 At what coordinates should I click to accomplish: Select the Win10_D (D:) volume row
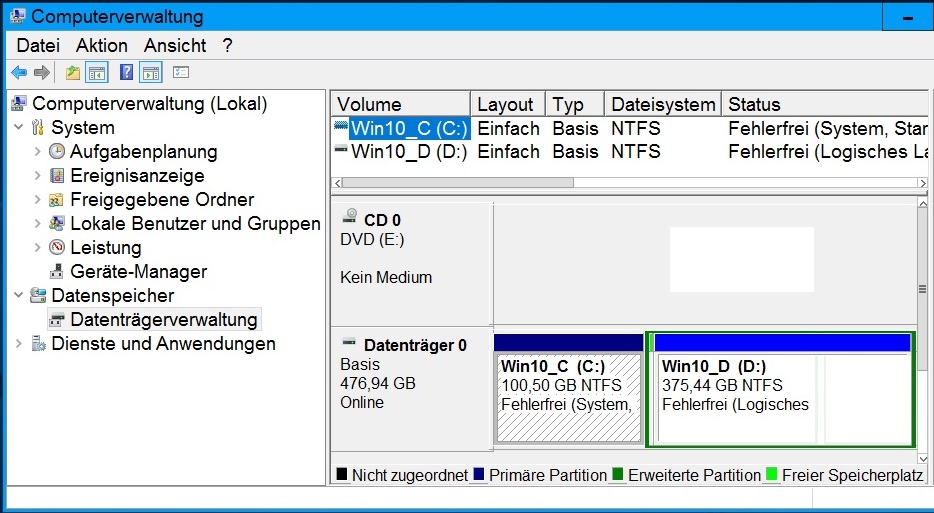(630, 152)
